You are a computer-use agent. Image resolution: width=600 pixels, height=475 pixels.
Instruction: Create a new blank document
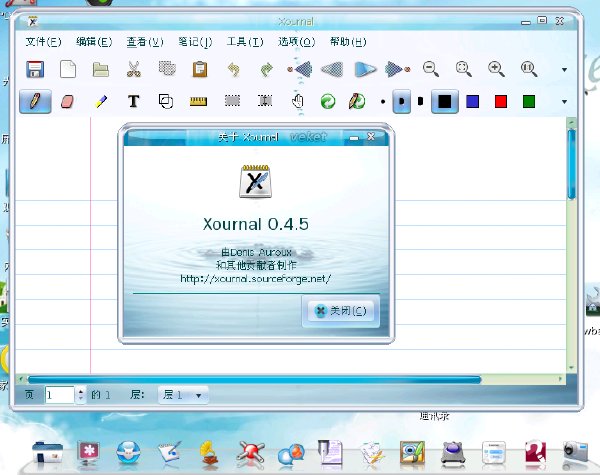68,70
